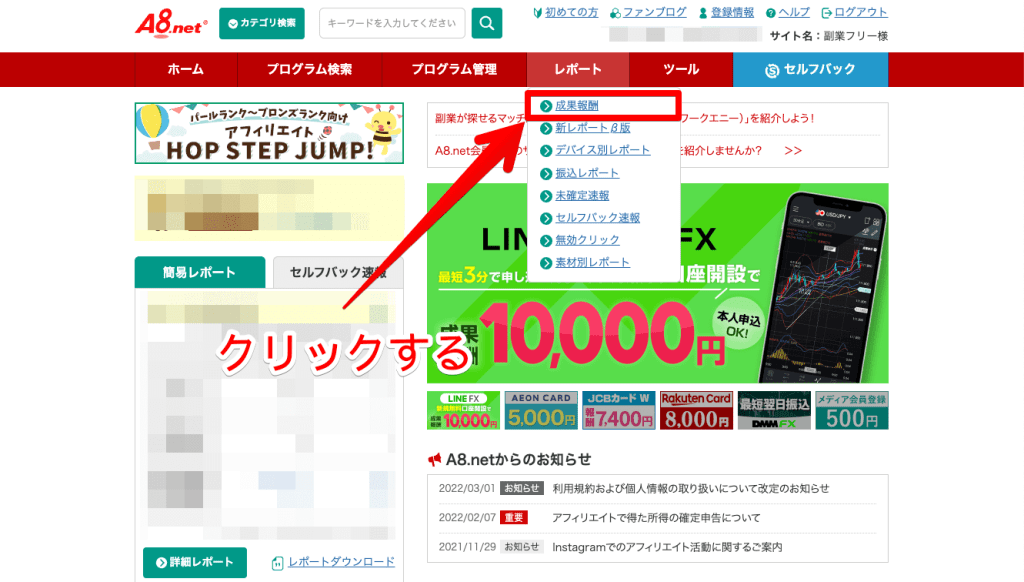Viewport: 1024px width, 582px height.
Task: Click the ログアウト link
Action: pos(861,12)
